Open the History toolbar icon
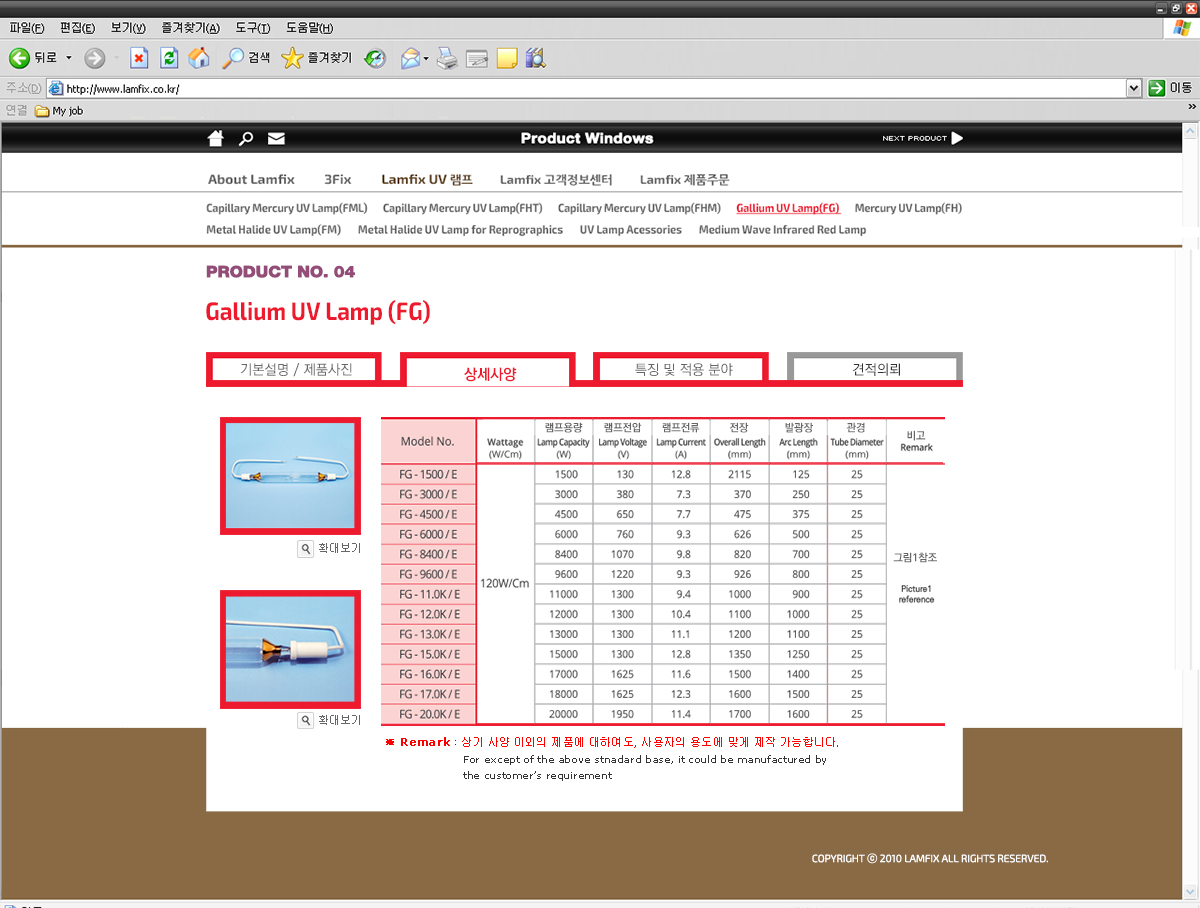 tap(375, 58)
